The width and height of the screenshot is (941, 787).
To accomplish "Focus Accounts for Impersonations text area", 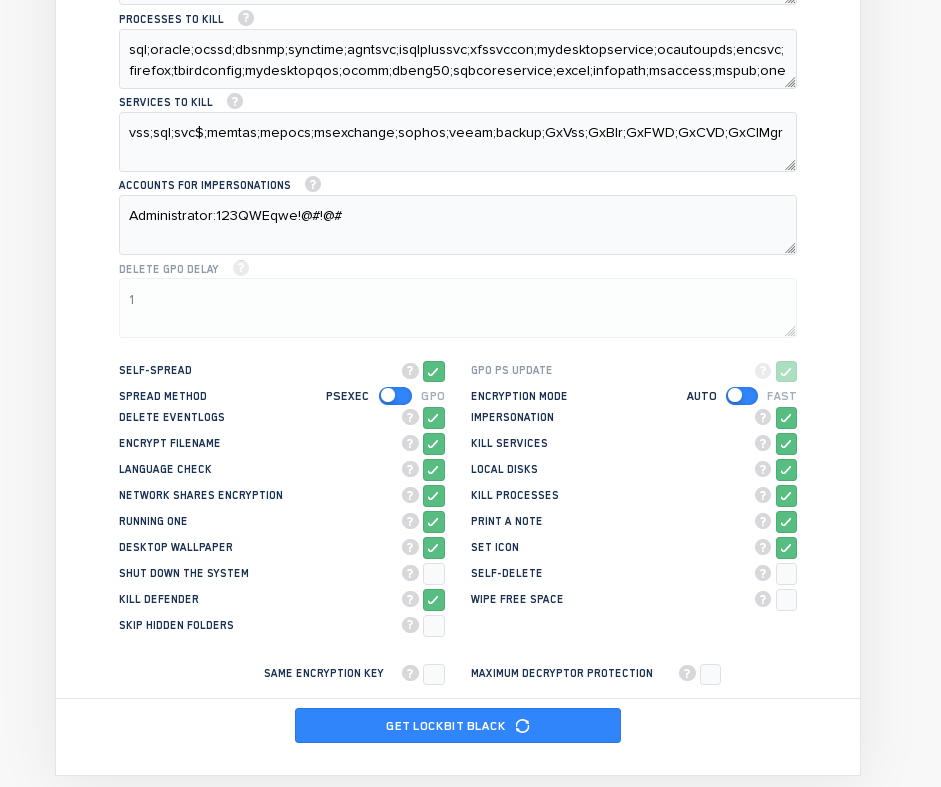I will point(458,225).
